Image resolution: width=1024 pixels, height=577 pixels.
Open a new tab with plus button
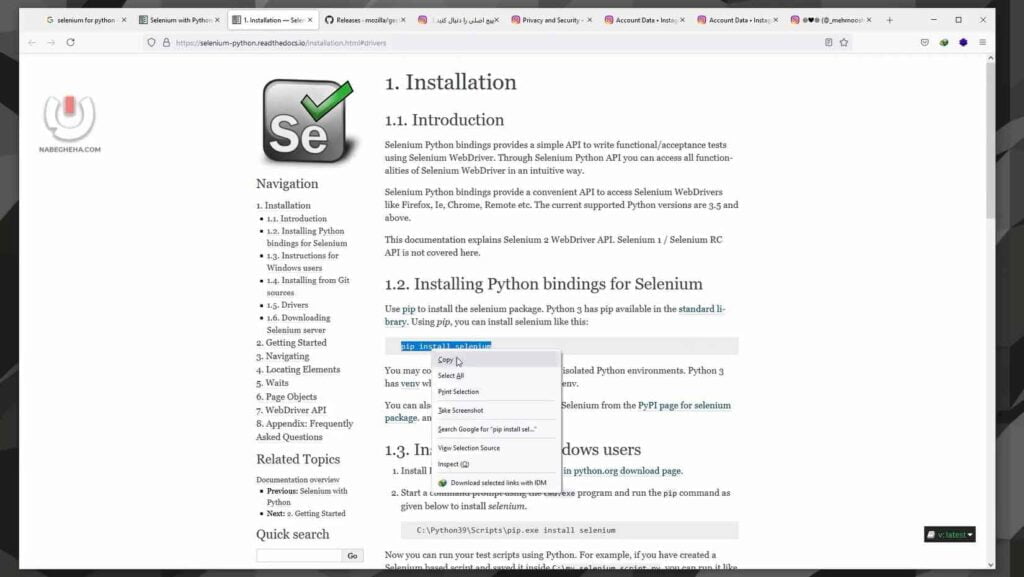click(889, 20)
